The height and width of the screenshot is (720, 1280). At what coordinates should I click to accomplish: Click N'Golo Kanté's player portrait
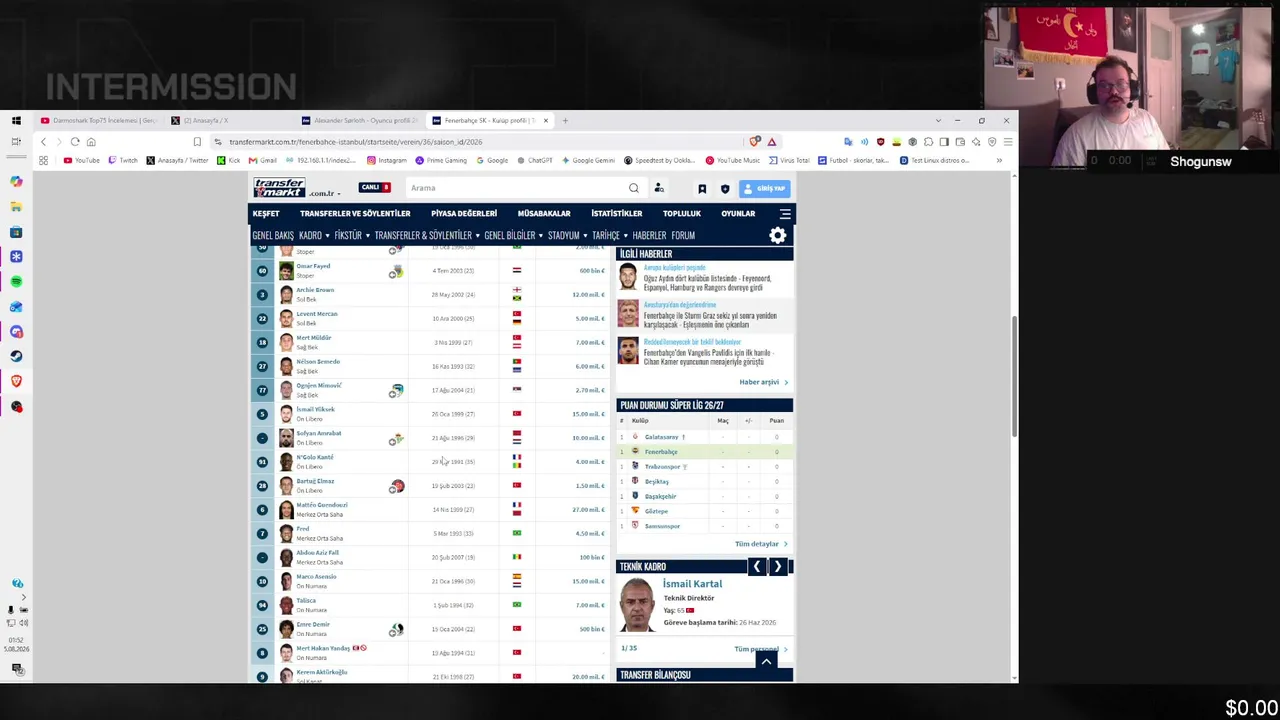point(286,462)
